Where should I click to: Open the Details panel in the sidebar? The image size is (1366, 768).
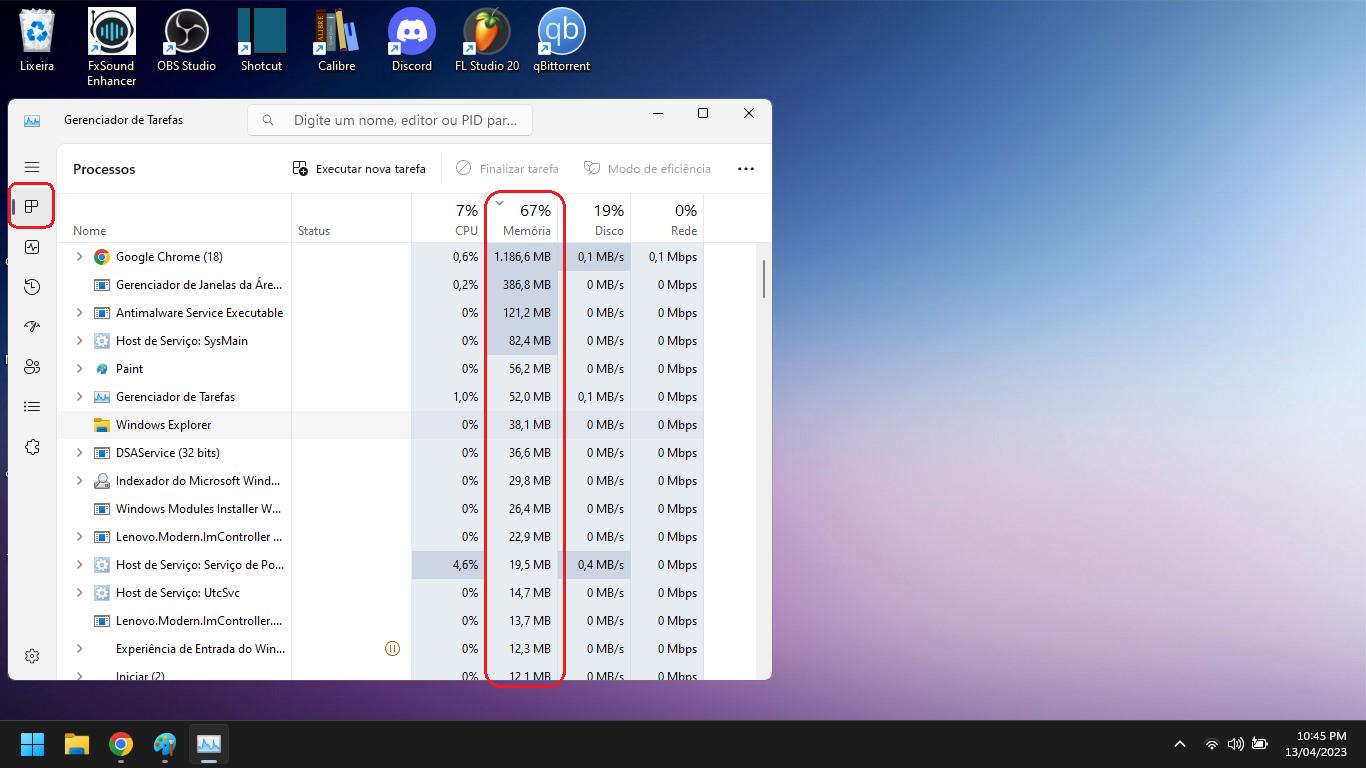(x=31, y=406)
